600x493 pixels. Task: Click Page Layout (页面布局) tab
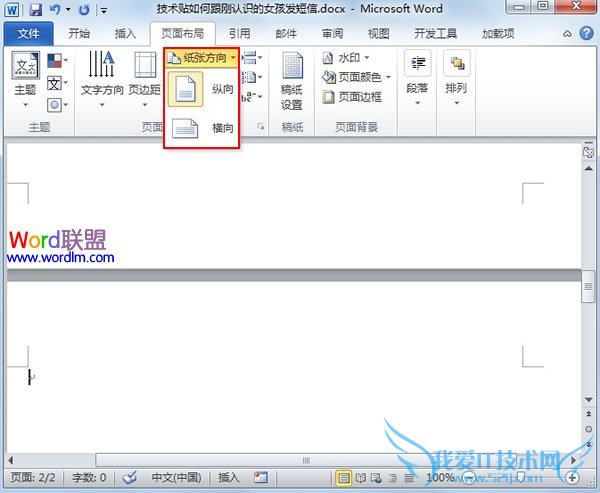[x=183, y=34]
